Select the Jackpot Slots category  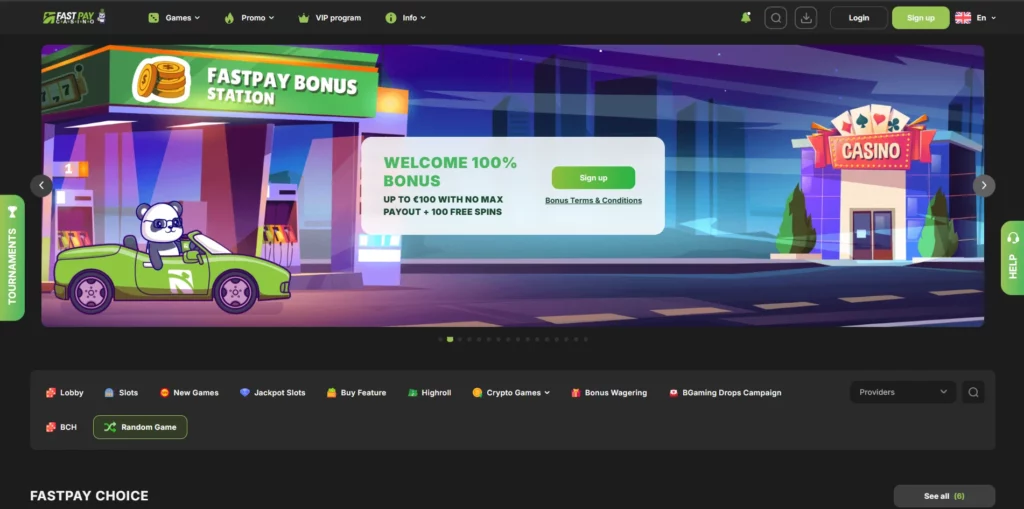point(272,393)
